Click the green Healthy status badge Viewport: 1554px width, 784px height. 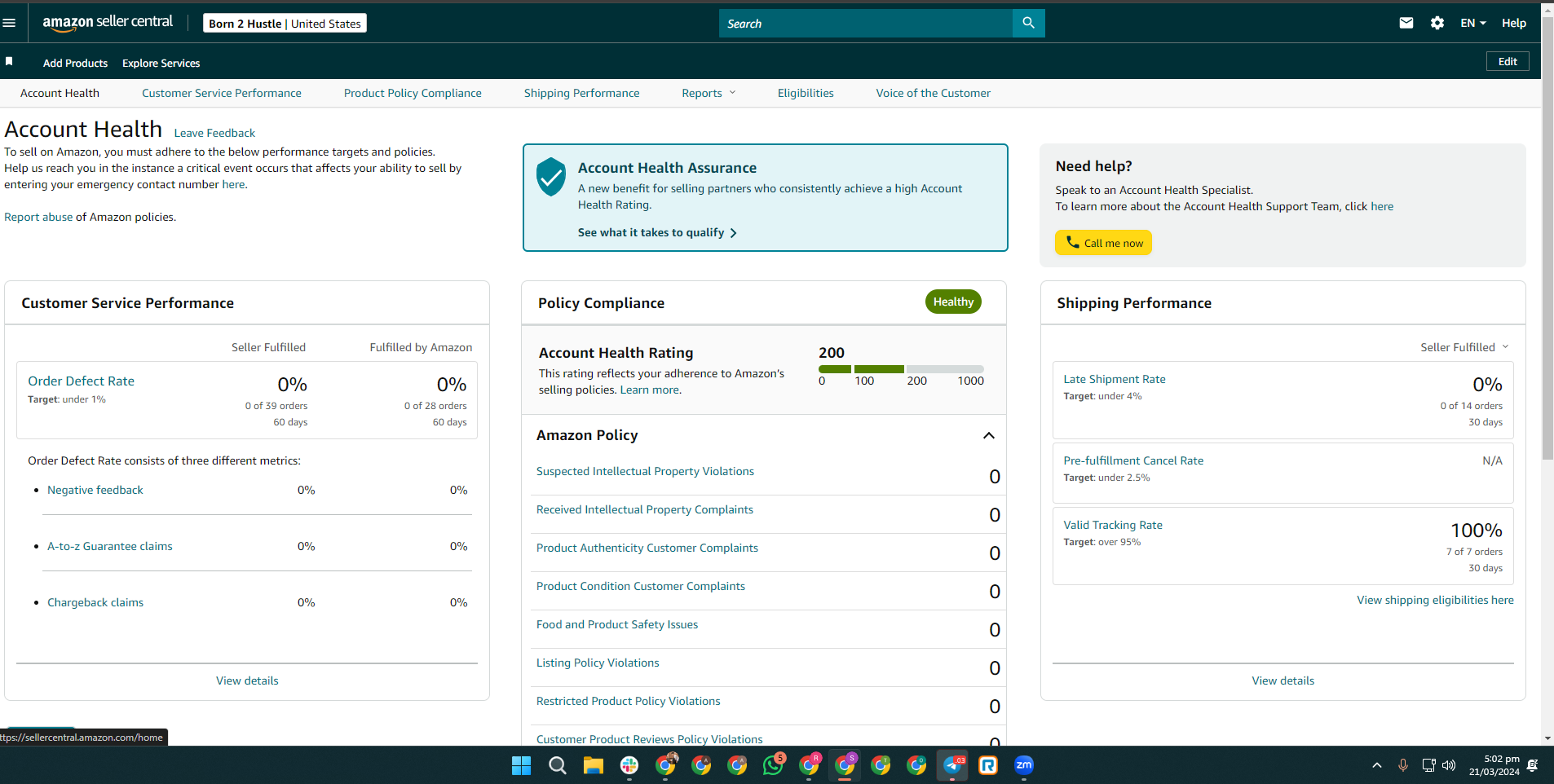point(953,302)
